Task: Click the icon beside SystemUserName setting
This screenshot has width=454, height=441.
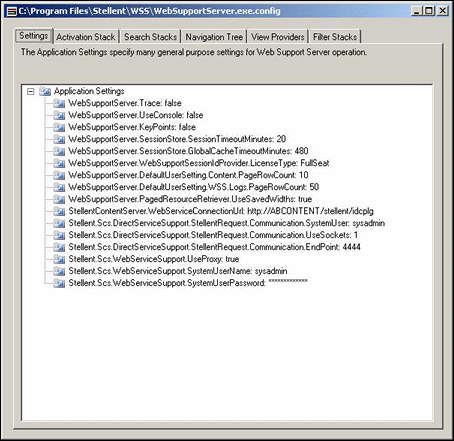Action: point(59,271)
